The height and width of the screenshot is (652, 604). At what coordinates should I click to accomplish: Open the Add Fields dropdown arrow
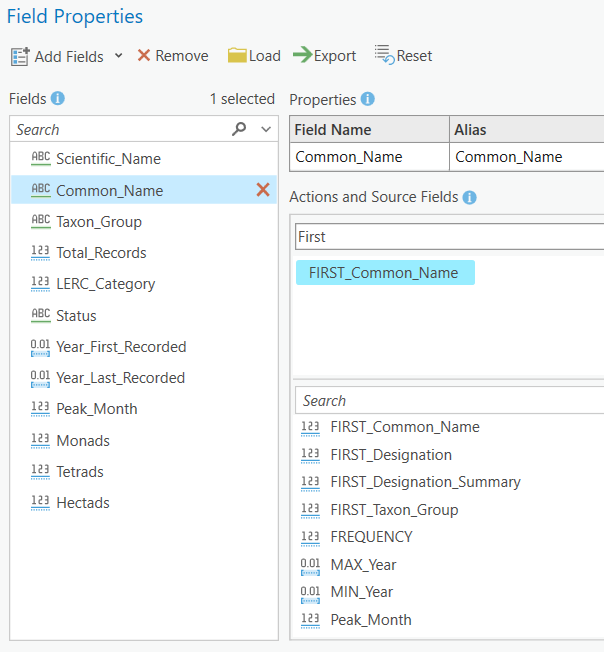(118, 56)
